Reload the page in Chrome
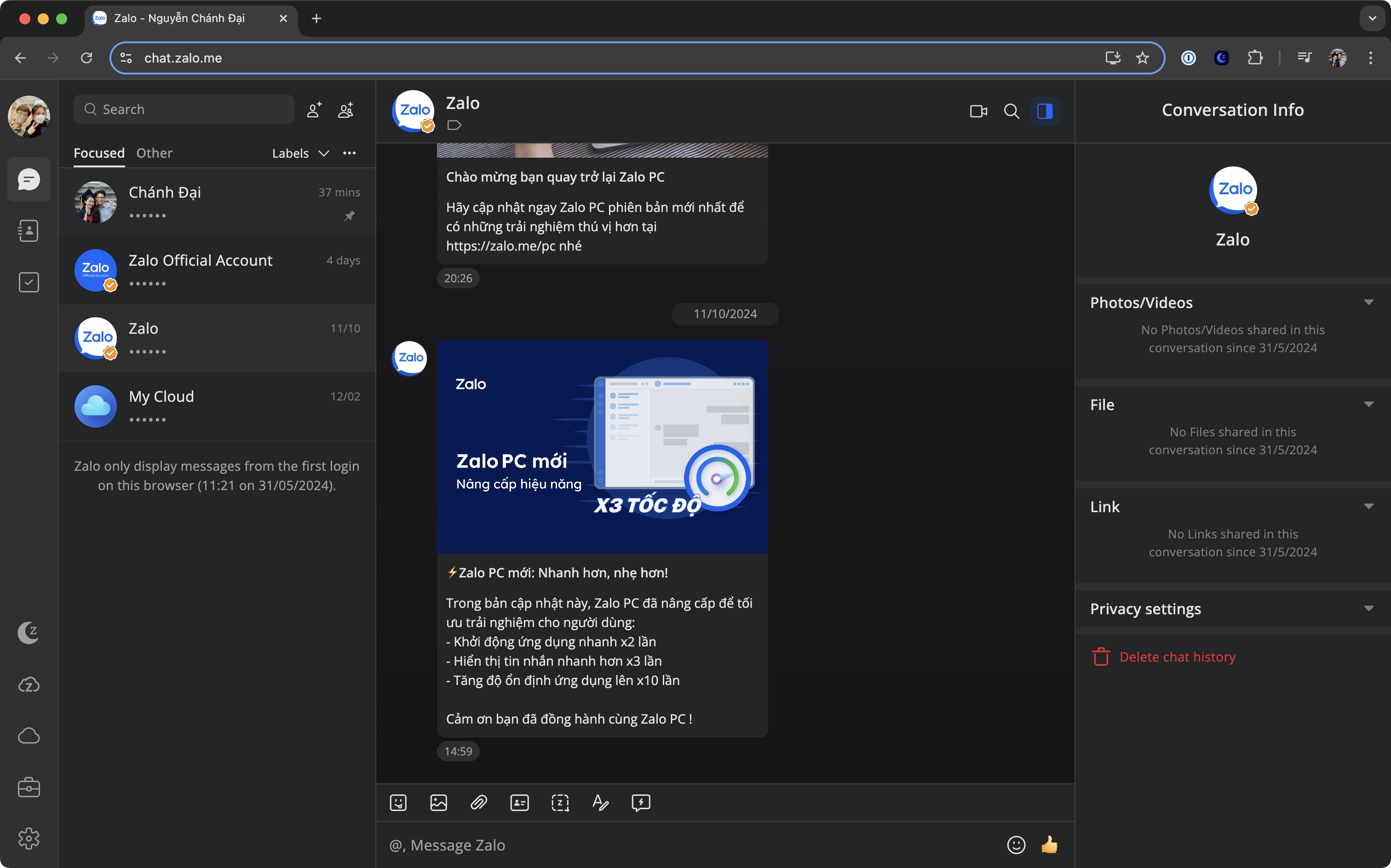 pyautogui.click(x=86, y=58)
